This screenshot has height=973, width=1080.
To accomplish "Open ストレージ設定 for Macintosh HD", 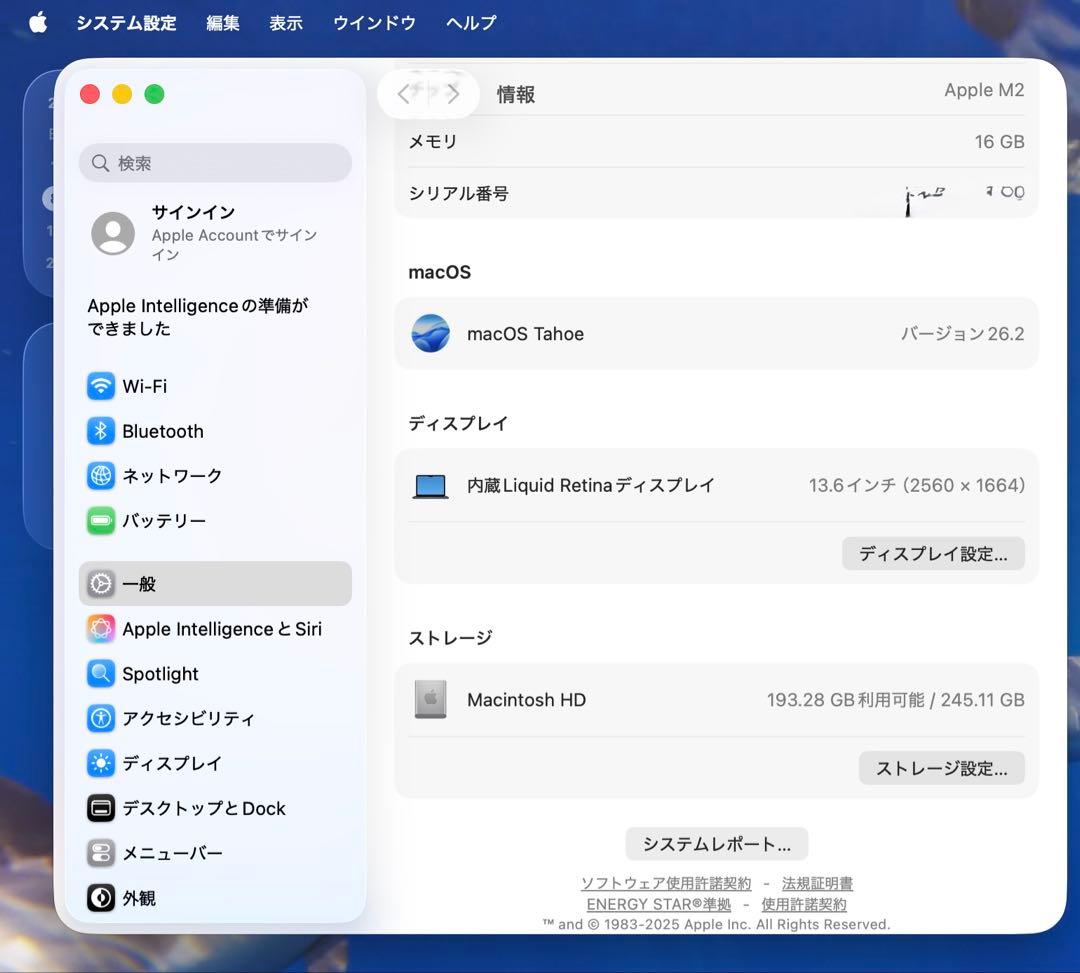I will pyautogui.click(x=940, y=768).
